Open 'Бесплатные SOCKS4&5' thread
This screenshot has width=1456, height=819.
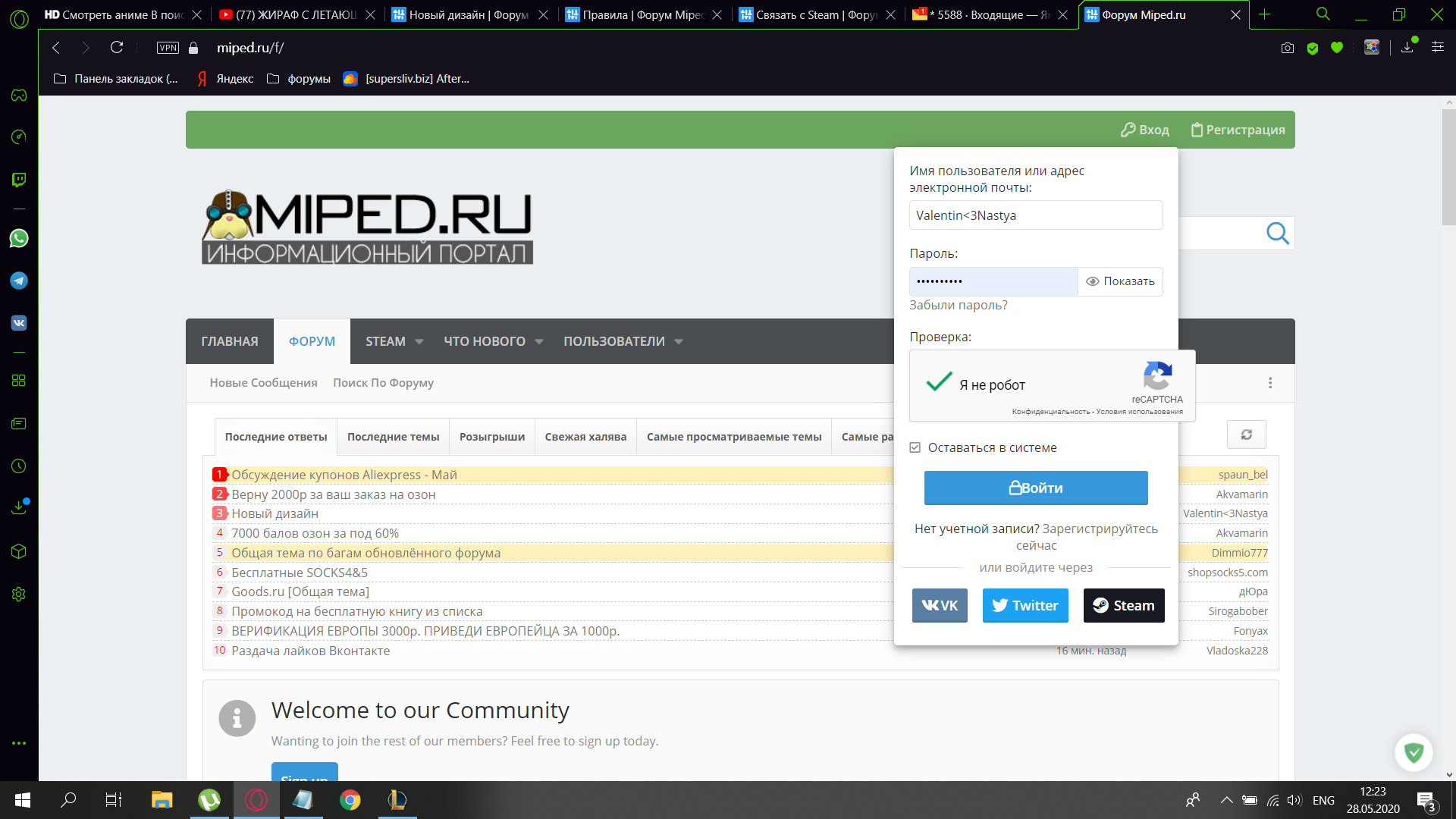[x=300, y=573]
